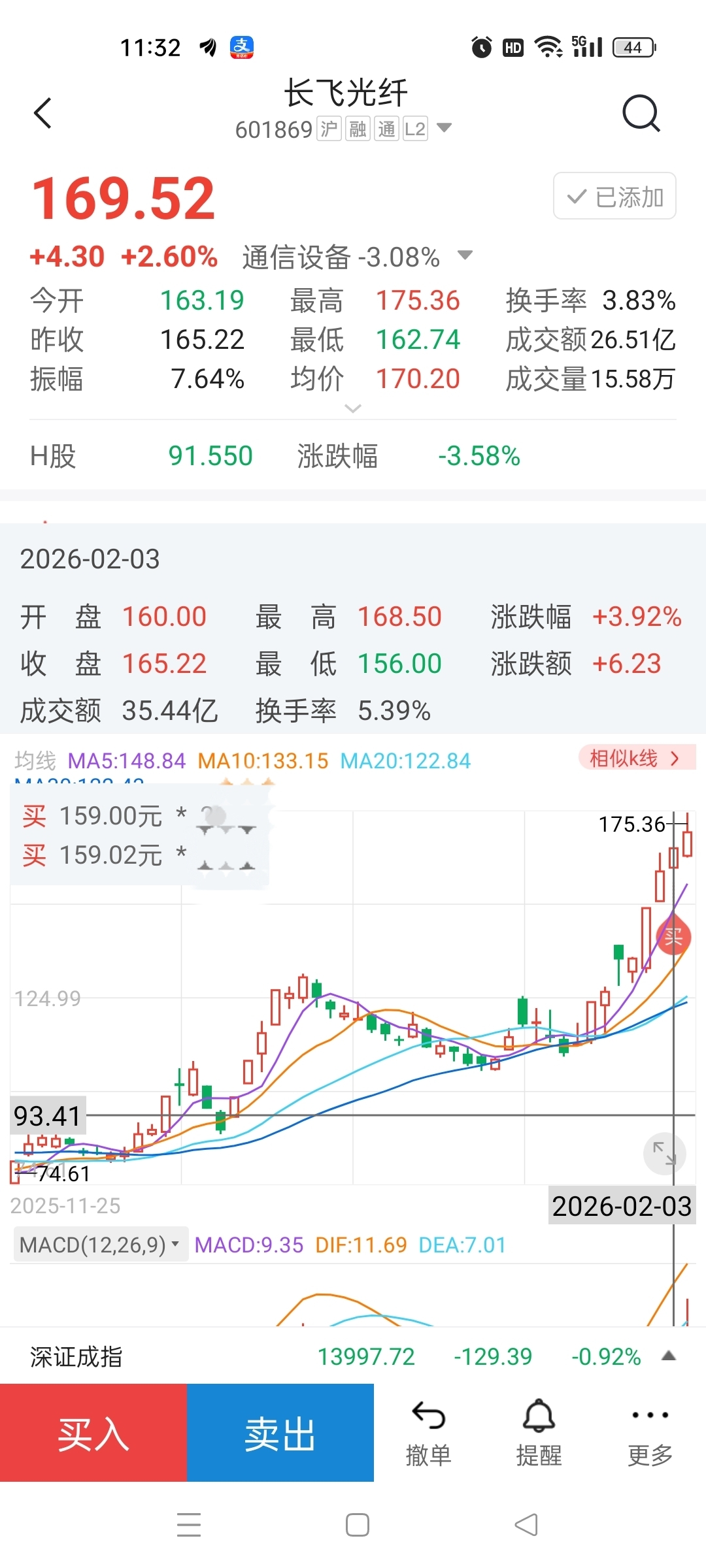Tap the +2.60% change percentage
The image size is (706, 1568).
[169, 257]
